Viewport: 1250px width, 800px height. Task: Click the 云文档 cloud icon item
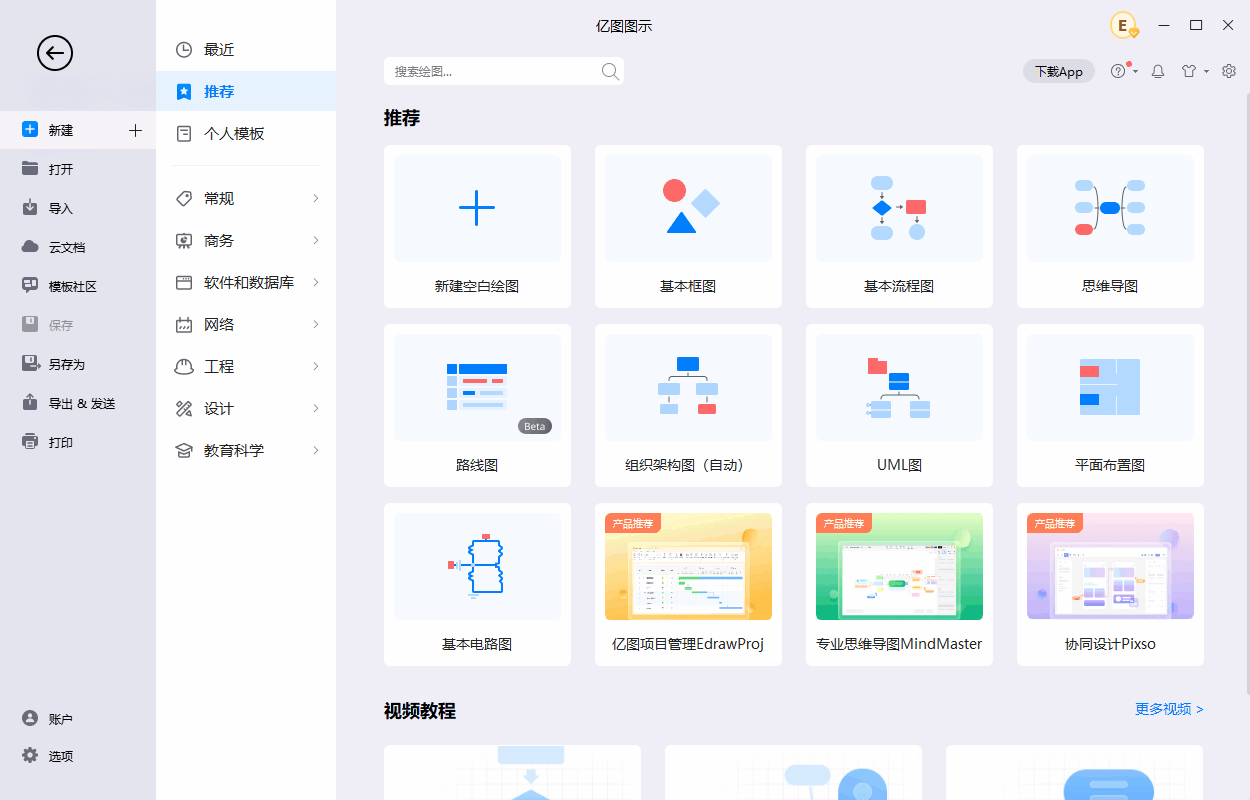tap(66, 247)
